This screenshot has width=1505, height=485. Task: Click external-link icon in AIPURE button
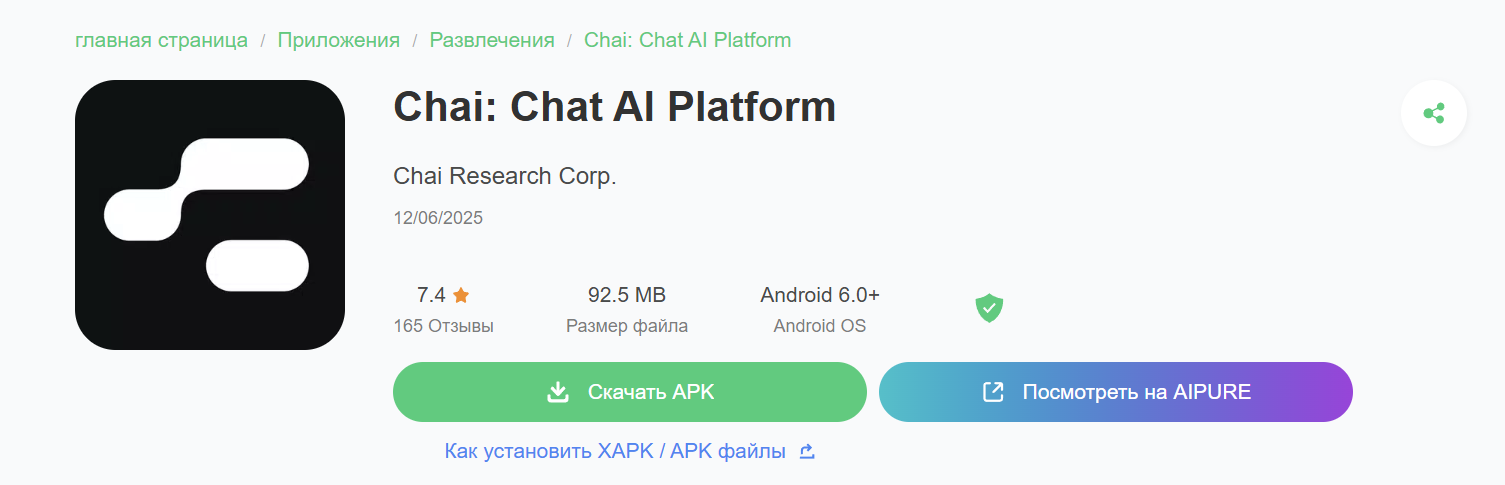[x=993, y=392]
